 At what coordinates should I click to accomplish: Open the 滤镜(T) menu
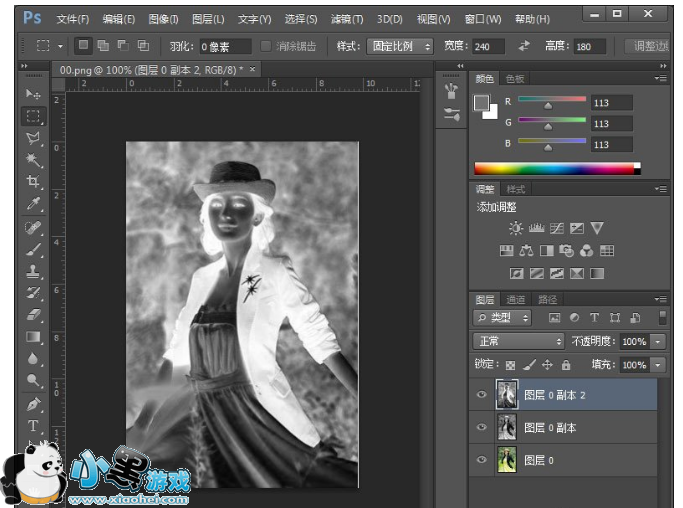(347, 19)
